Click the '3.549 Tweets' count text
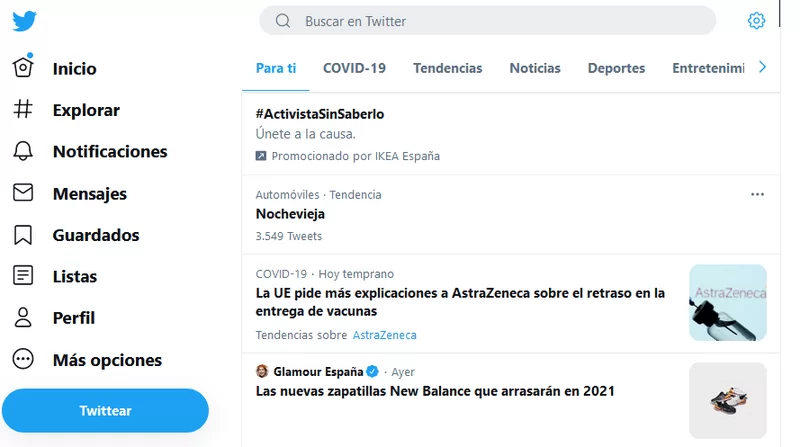Viewport: 800px width, 447px height. click(x=289, y=236)
